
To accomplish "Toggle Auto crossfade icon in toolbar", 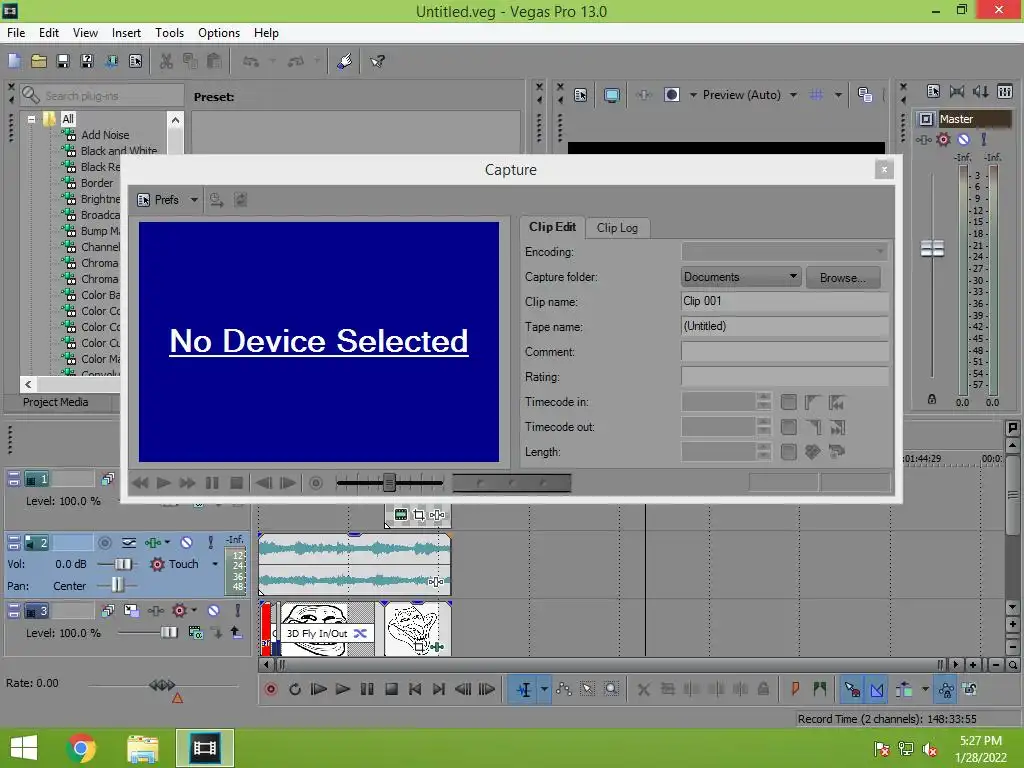I will (876, 689).
